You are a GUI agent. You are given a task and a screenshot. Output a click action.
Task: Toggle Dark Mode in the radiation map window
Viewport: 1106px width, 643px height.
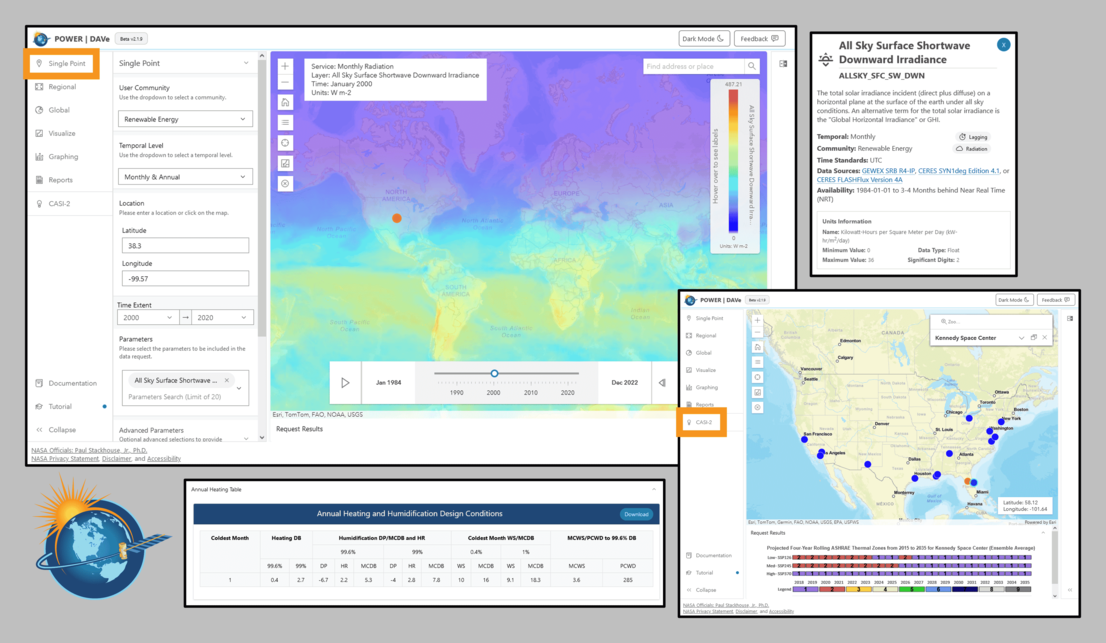[x=703, y=39]
